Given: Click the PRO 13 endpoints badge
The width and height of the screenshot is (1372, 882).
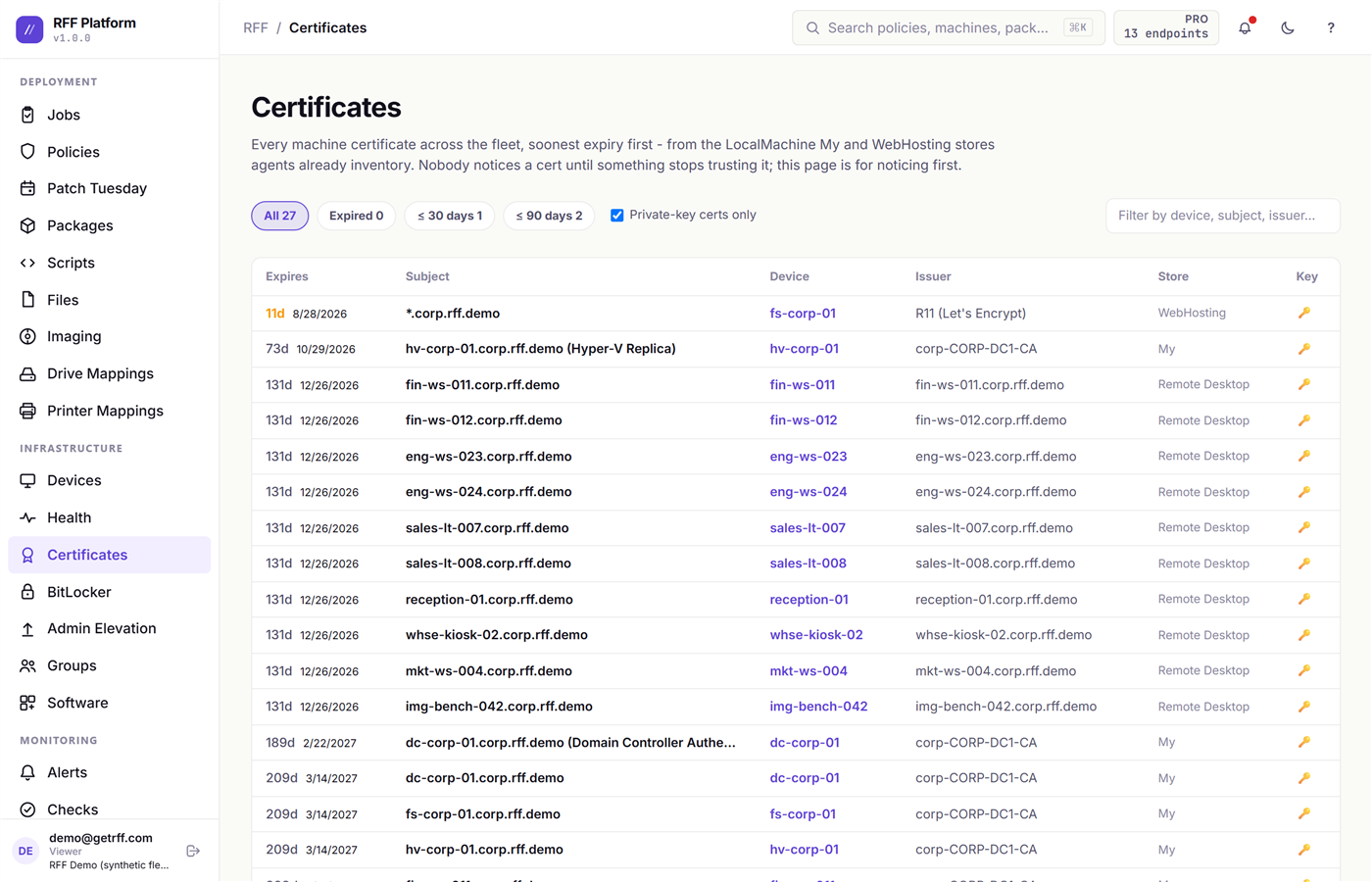Looking at the screenshot, I should tap(1166, 27).
